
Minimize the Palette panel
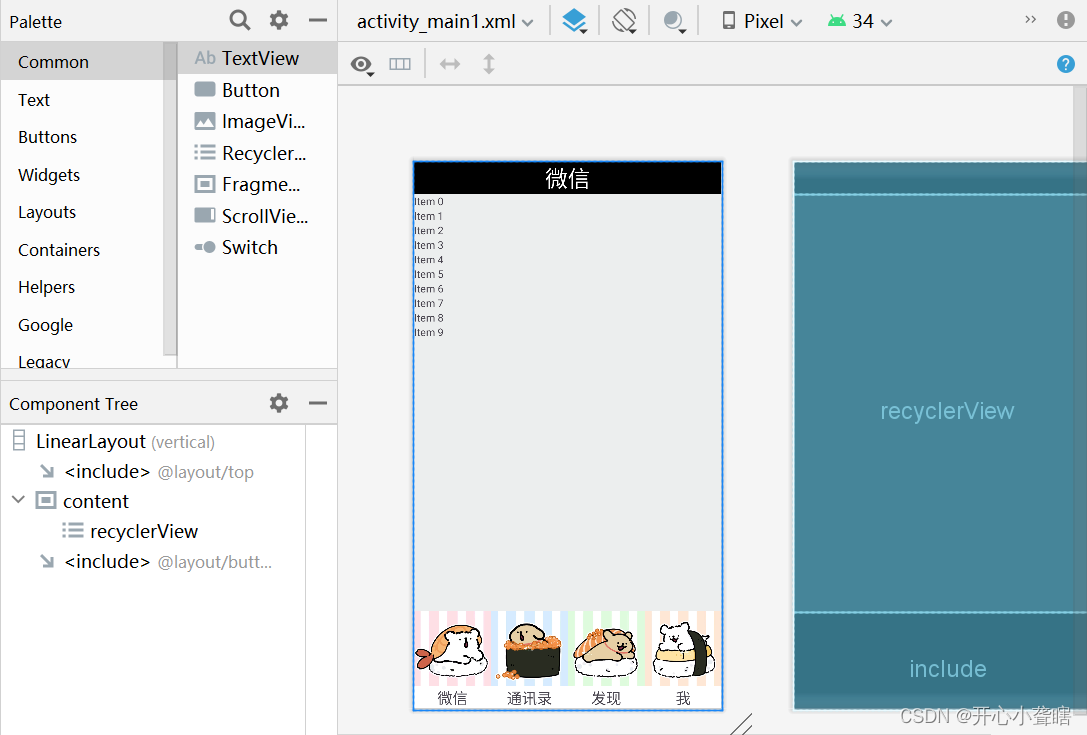(318, 21)
